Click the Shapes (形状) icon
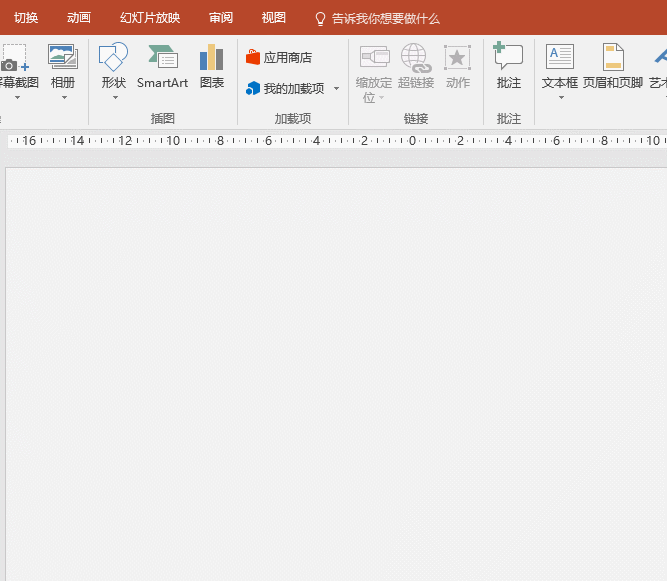667x581 pixels. (113, 58)
